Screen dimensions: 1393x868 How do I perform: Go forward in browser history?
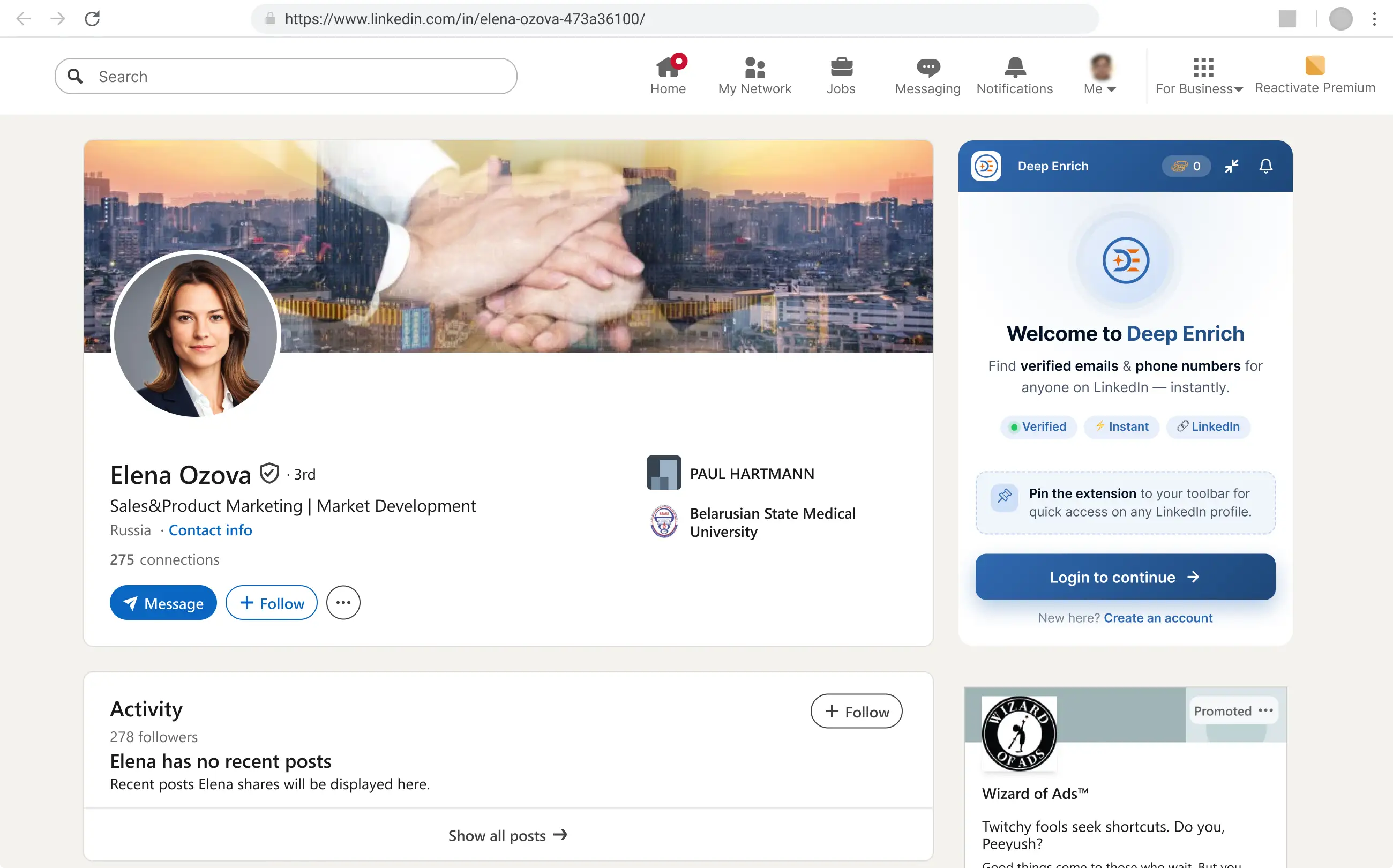[x=58, y=19]
